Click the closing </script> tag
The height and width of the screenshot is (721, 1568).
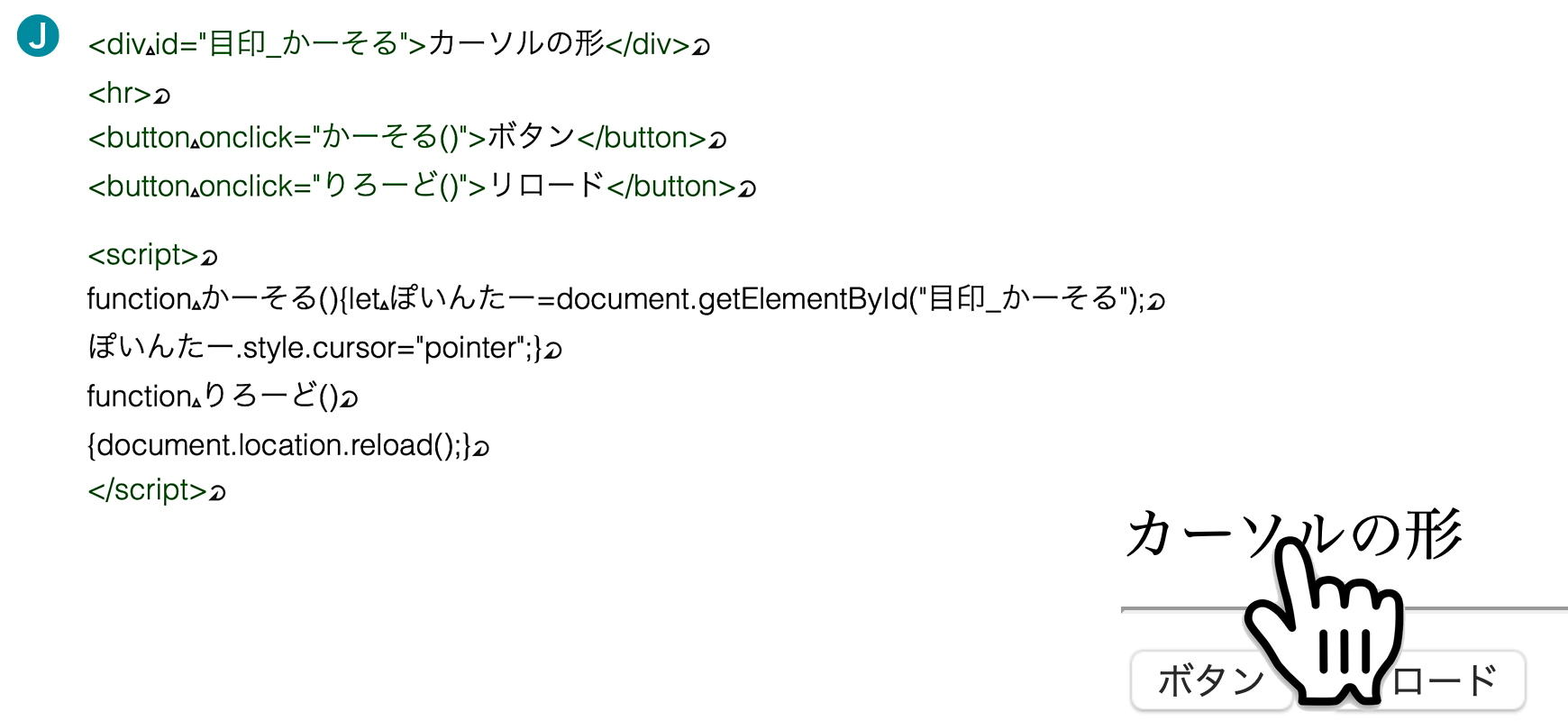click(x=147, y=490)
